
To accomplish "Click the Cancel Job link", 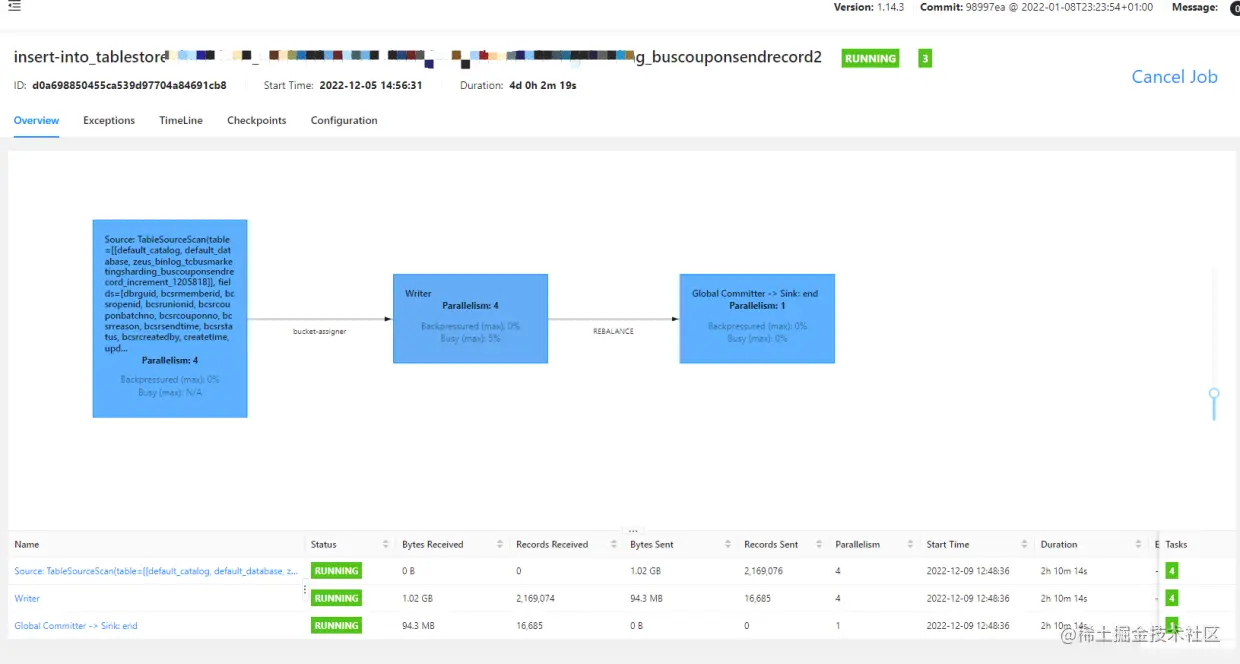I will coord(1174,76).
